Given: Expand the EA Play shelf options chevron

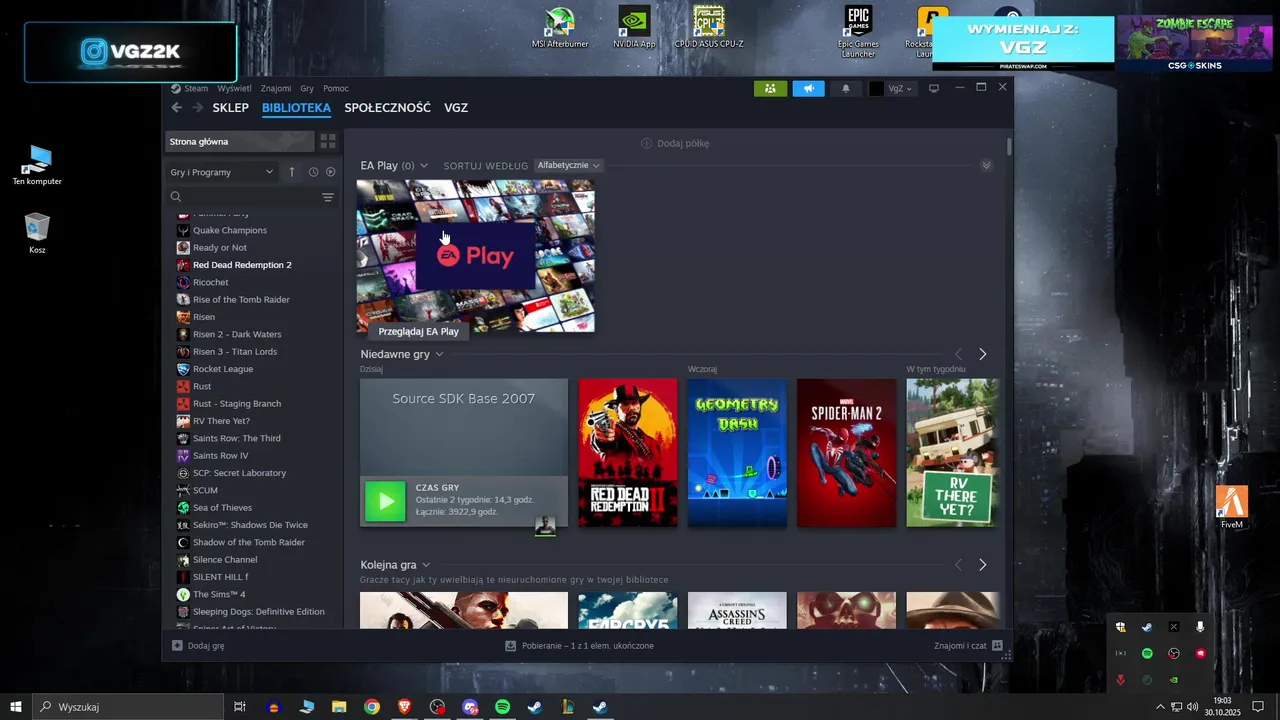Looking at the screenshot, I should pyautogui.click(x=424, y=165).
